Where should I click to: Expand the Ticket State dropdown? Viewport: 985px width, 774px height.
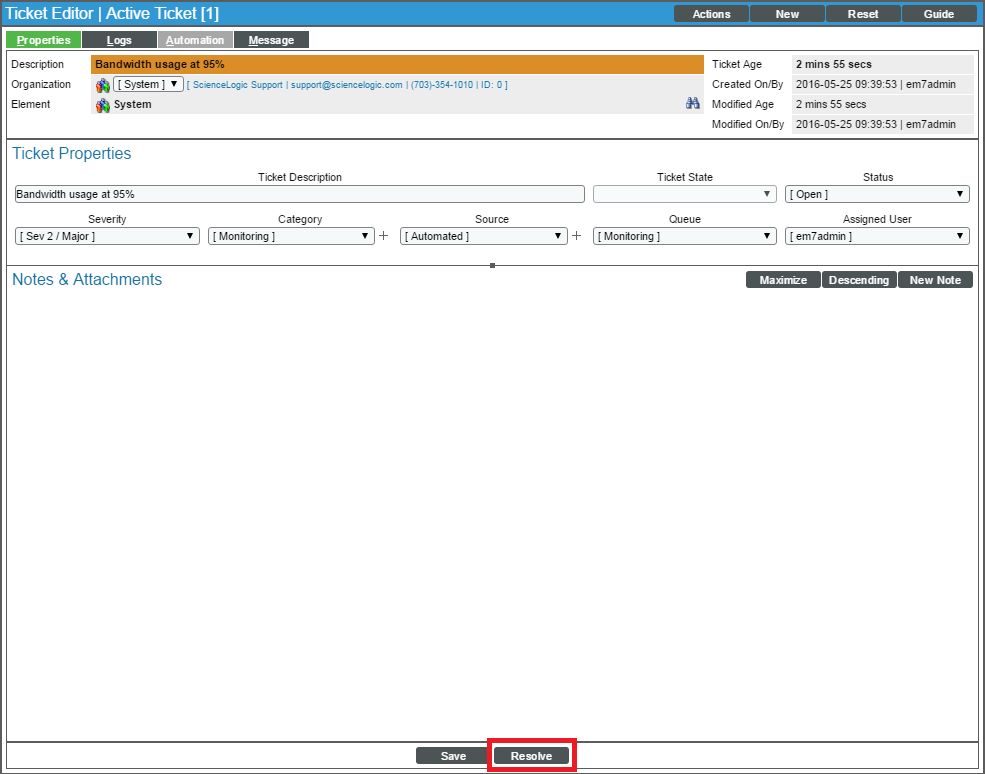685,194
